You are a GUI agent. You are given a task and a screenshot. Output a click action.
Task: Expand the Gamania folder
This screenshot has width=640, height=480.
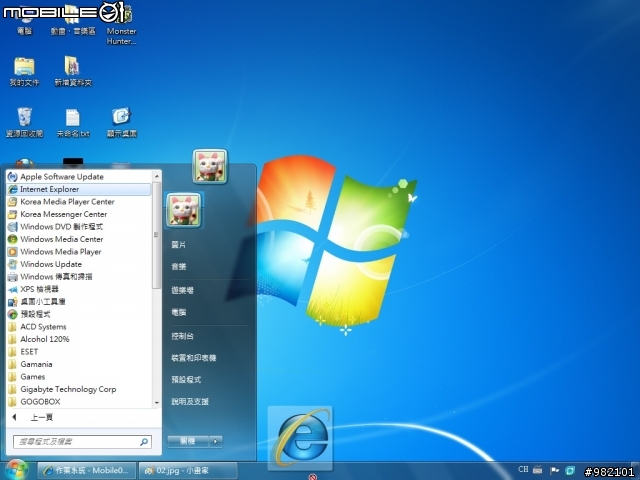click(x=78, y=364)
